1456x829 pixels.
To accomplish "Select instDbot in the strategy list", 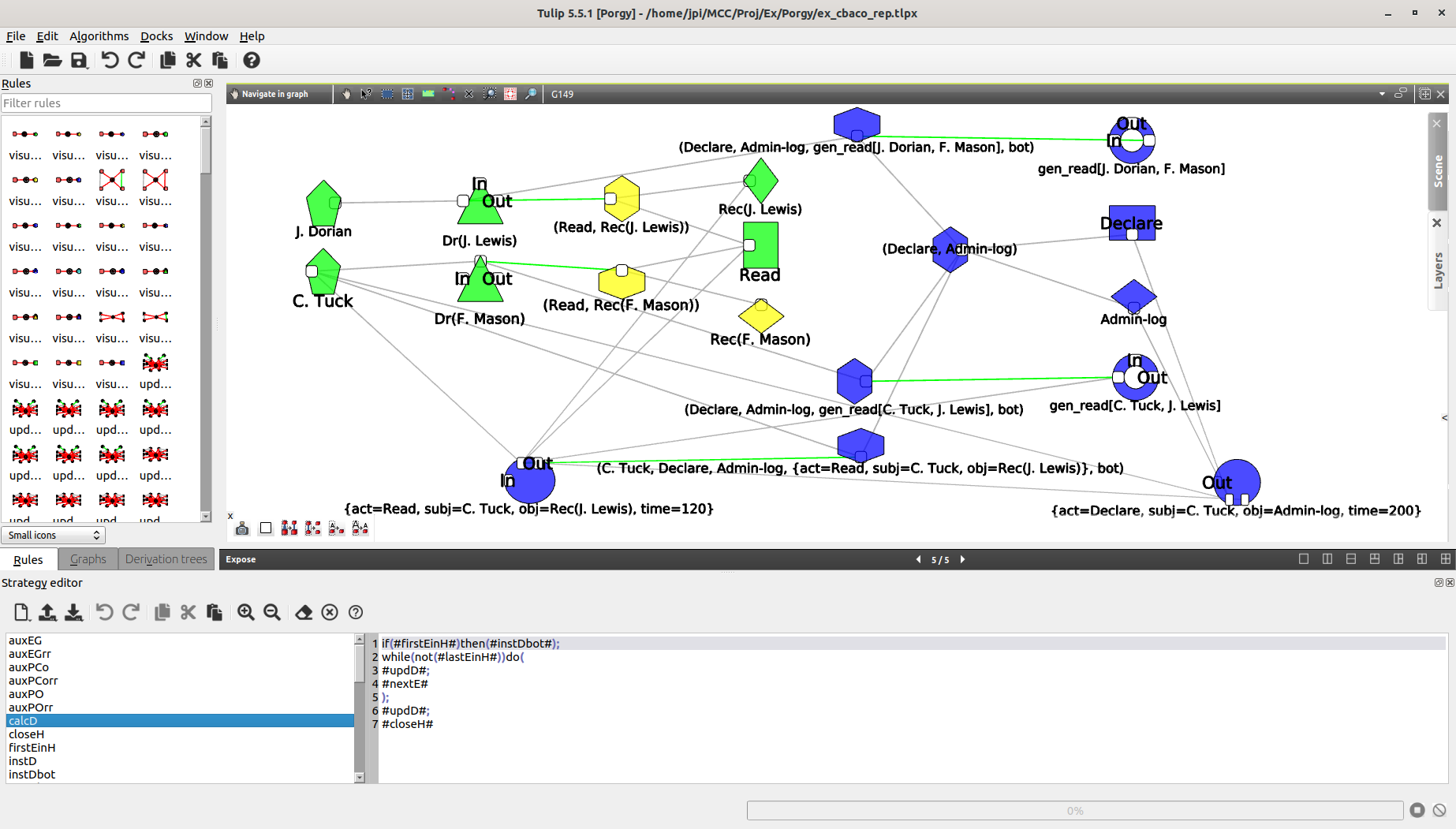I will 180,775.
